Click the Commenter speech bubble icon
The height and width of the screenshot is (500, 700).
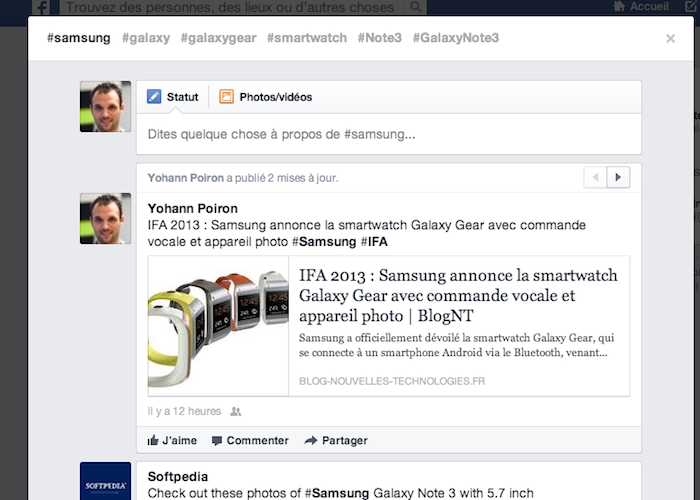point(217,440)
